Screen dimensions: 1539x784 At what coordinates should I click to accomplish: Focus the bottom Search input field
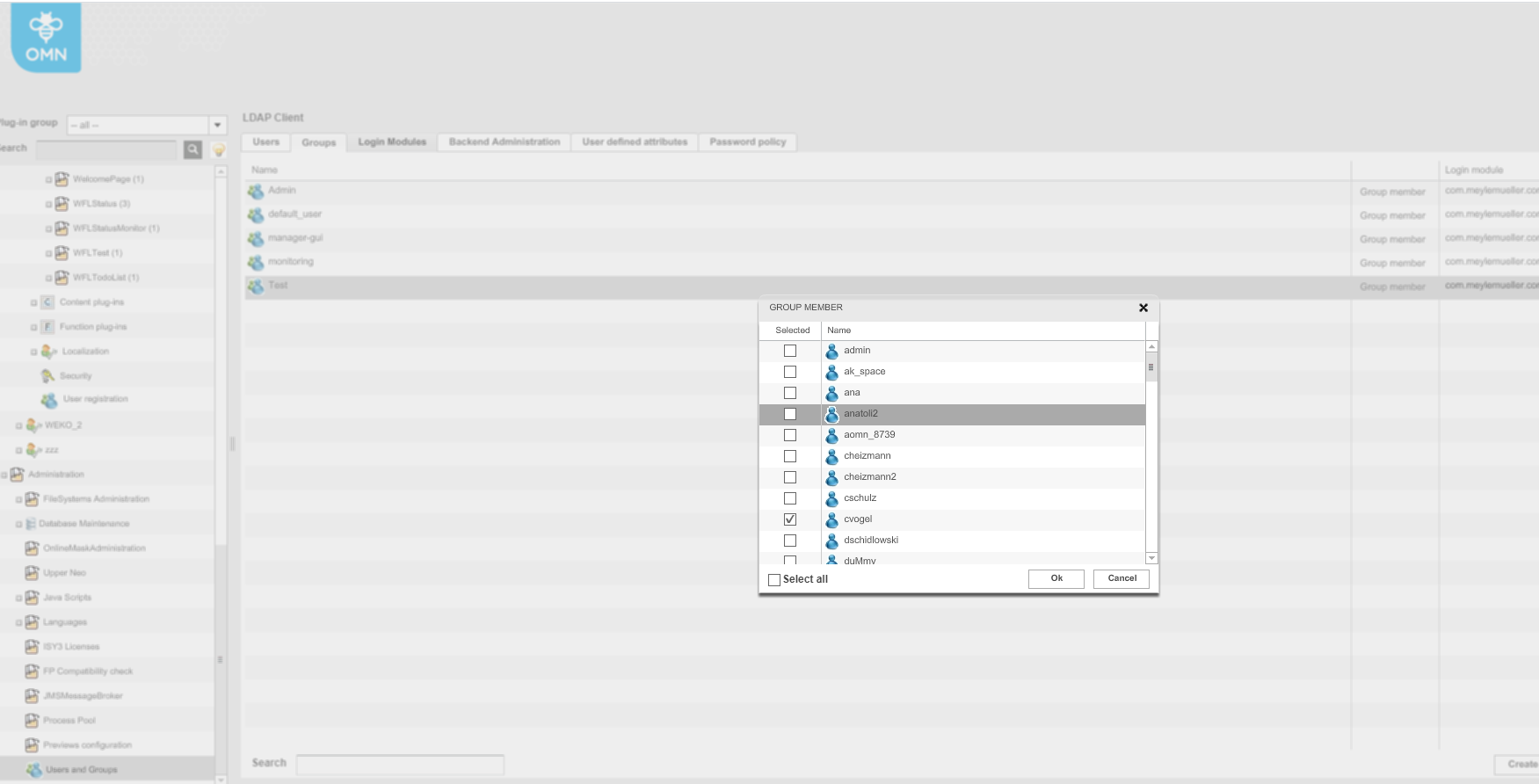[400, 765]
